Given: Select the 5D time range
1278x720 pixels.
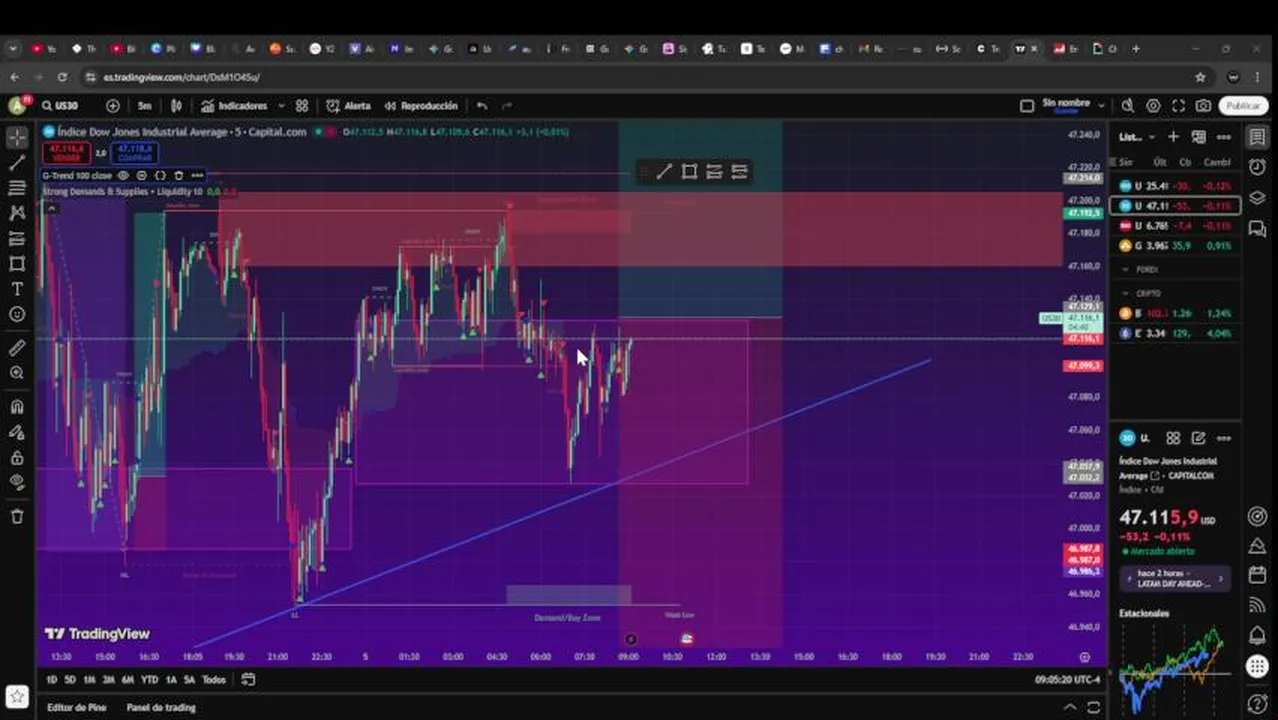Looking at the screenshot, I should [x=70, y=679].
